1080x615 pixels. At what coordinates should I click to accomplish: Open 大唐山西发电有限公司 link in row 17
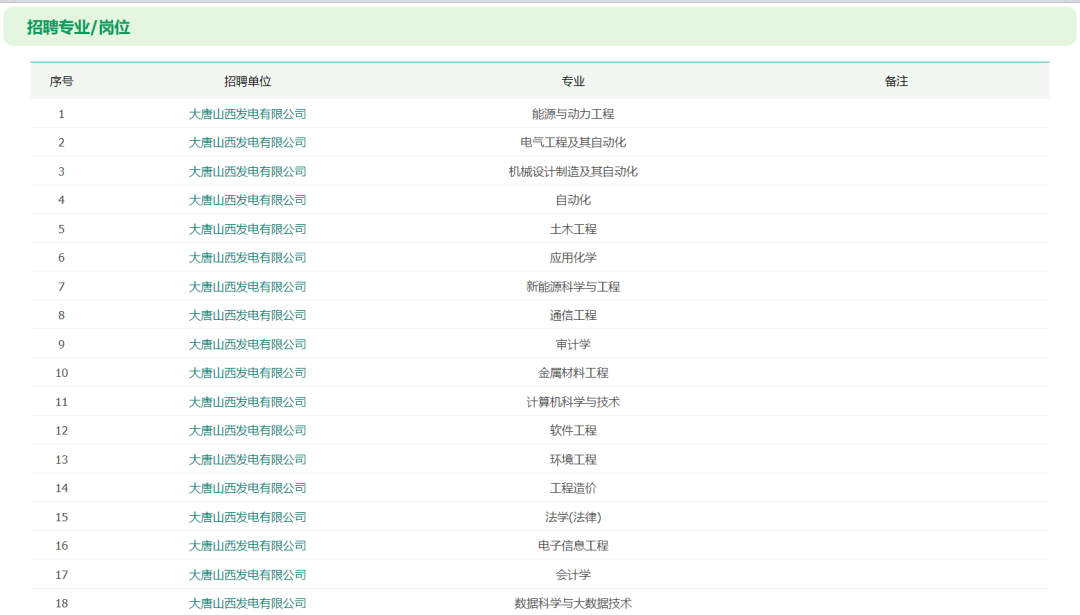click(x=247, y=574)
